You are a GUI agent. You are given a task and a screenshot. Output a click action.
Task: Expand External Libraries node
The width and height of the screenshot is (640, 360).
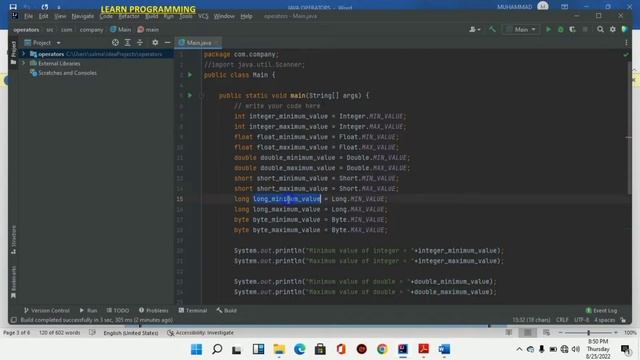tap(23, 63)
